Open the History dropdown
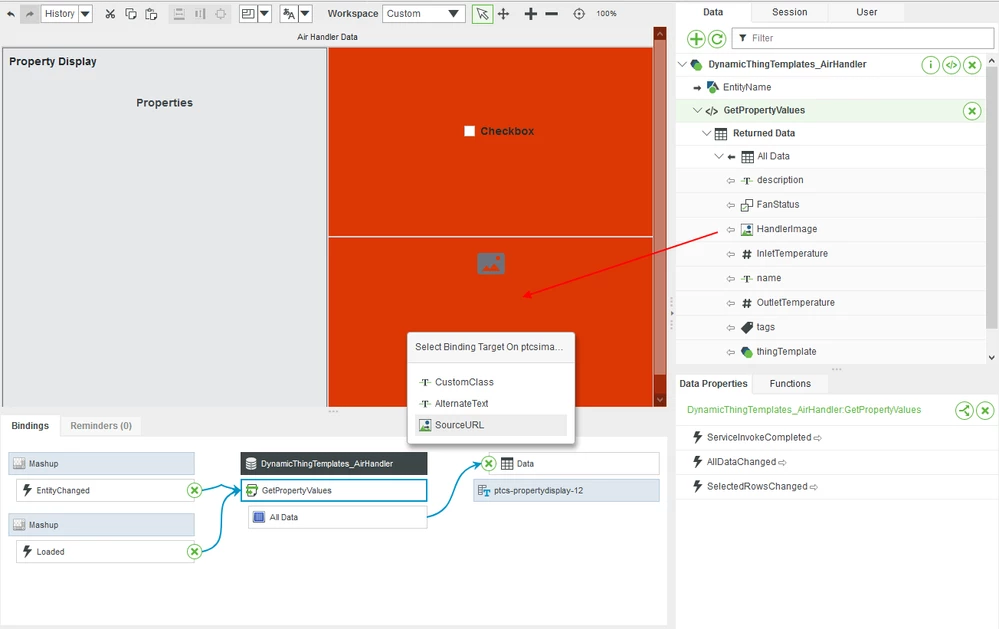 [85, 13]
